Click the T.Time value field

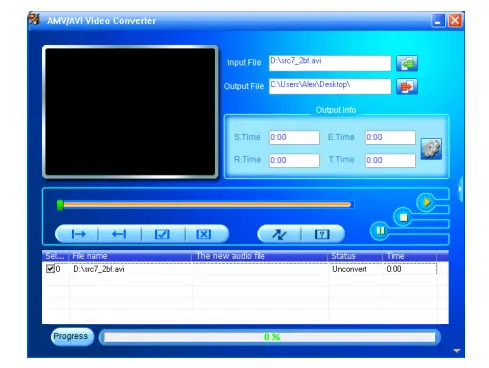point(390,160)
